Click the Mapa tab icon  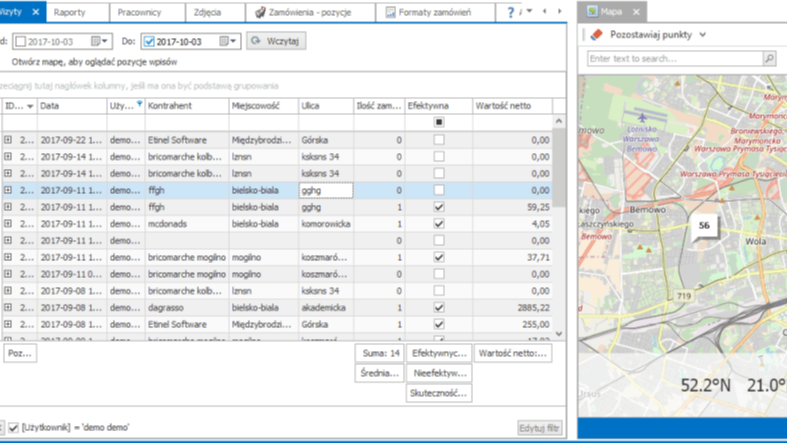coord(593,12)
